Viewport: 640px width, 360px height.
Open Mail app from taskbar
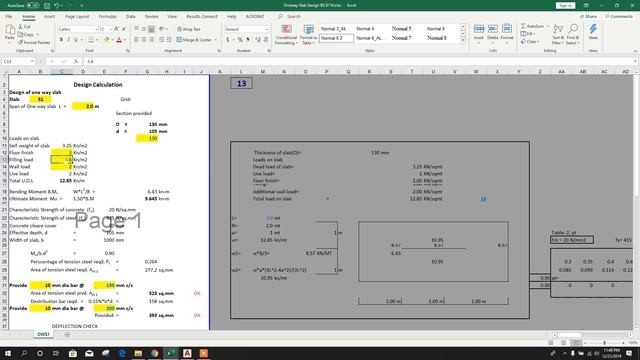point(89,353)
